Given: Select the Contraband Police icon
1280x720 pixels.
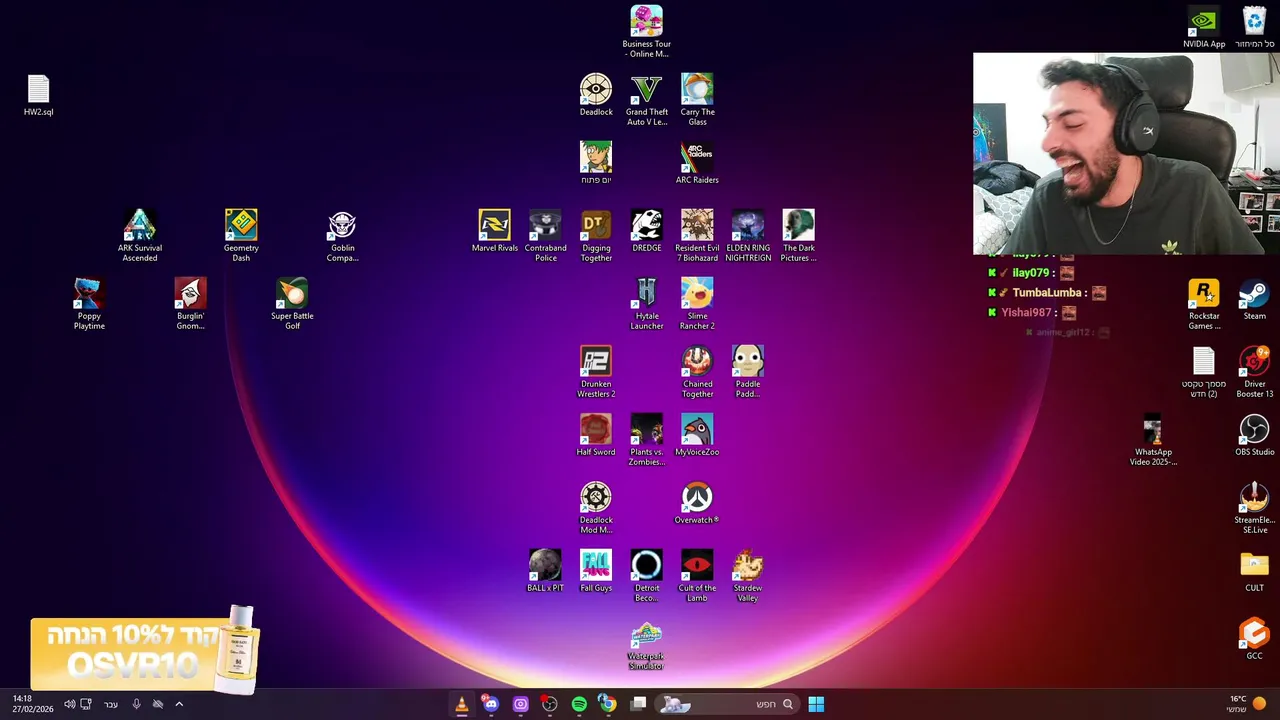Looking at the screenshot, I should click(545, 235).
